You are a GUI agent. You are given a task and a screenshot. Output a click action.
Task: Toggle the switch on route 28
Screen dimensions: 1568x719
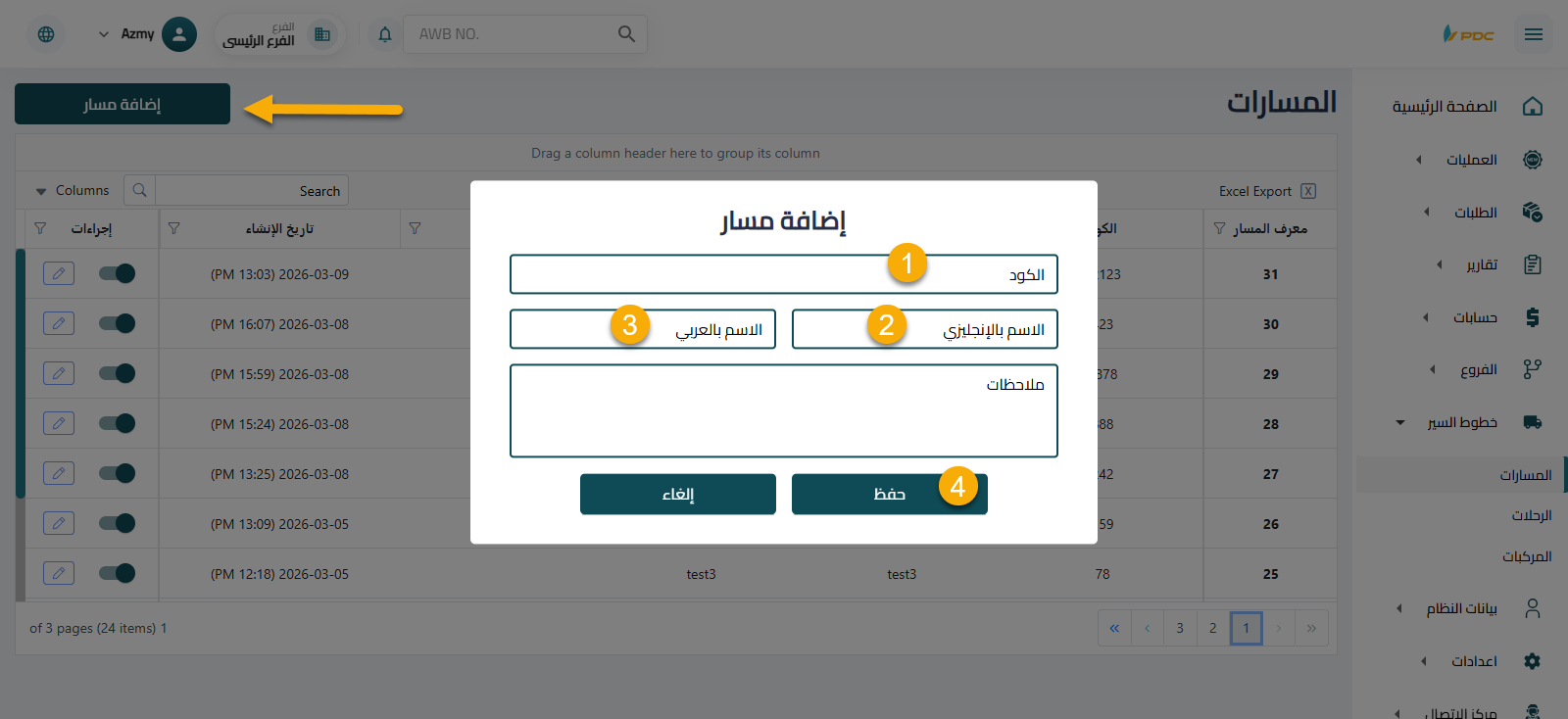pyautogui.click(x=116, y=423)
